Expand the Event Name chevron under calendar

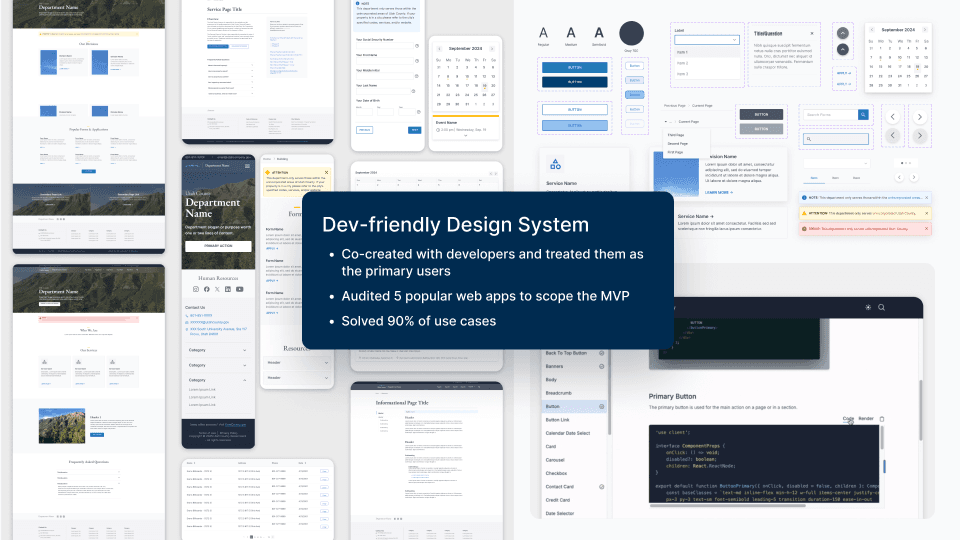pos(465,136)
